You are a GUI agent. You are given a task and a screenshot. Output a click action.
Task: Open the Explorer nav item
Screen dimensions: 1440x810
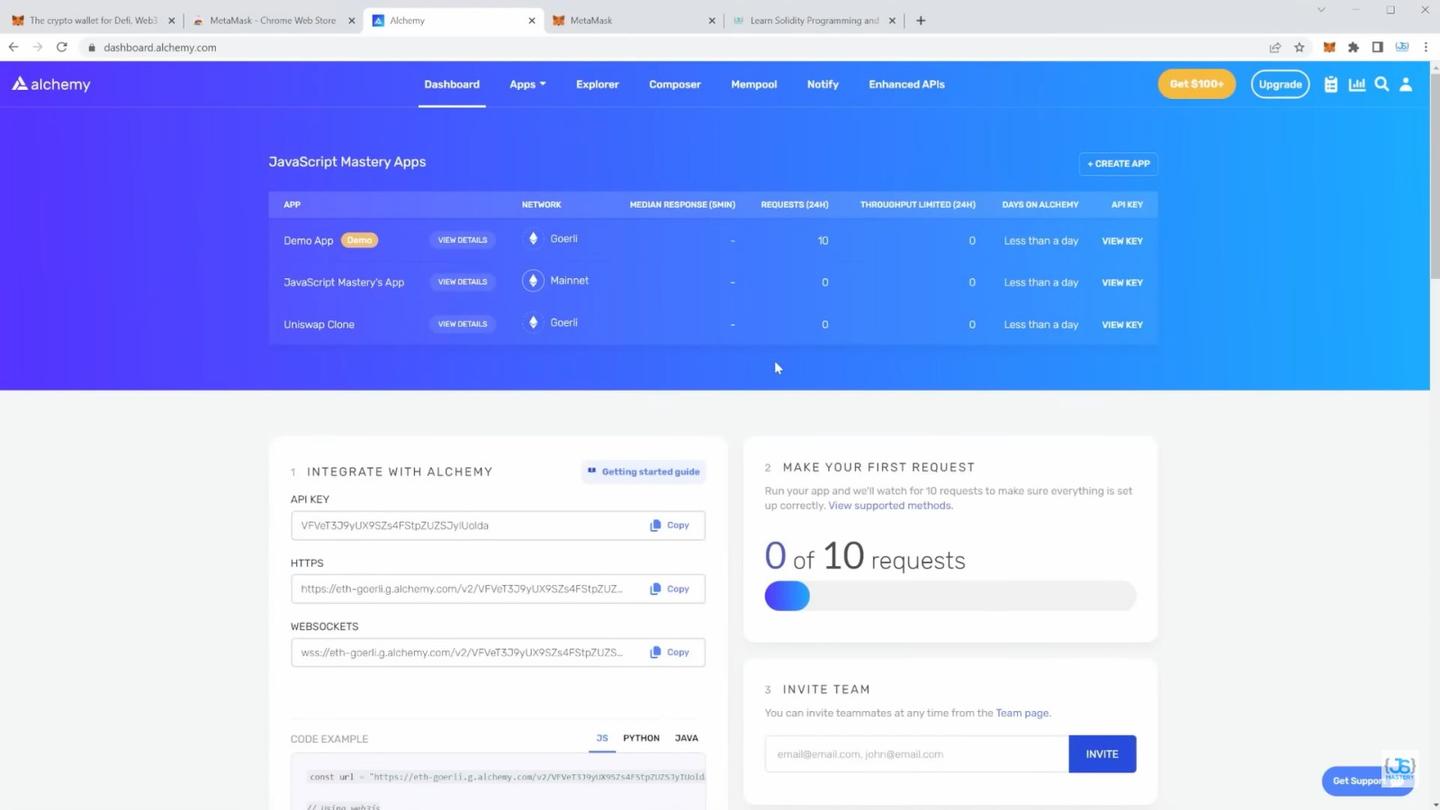(597, 84)
